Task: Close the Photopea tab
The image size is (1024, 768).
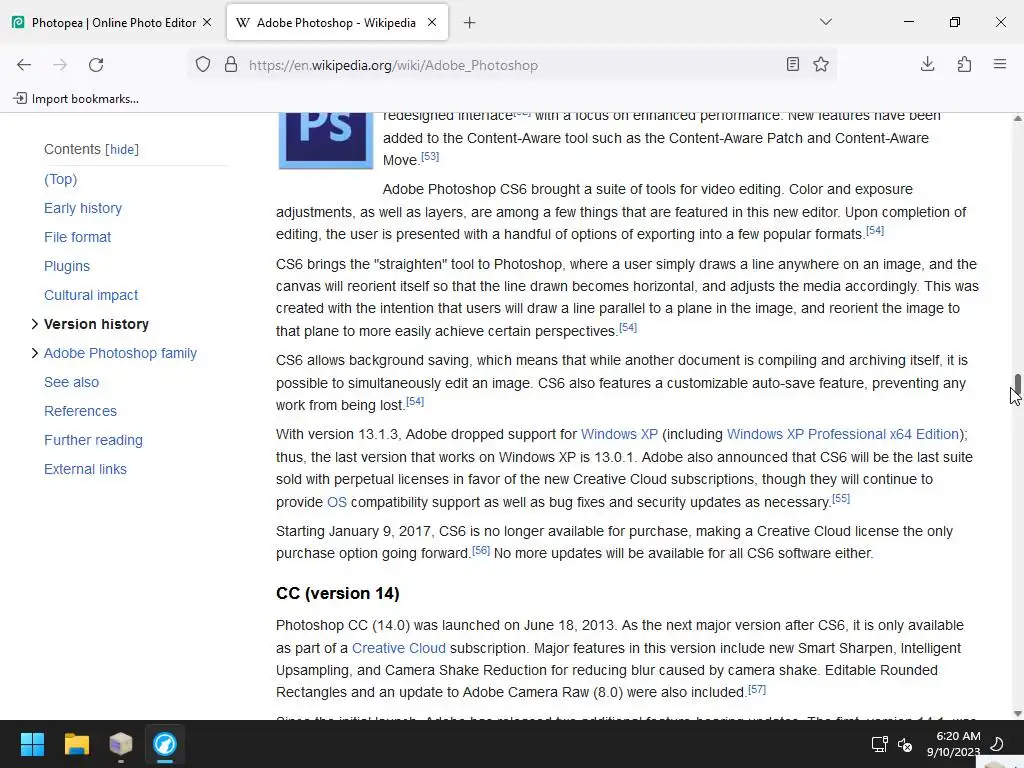Action: 207,22
